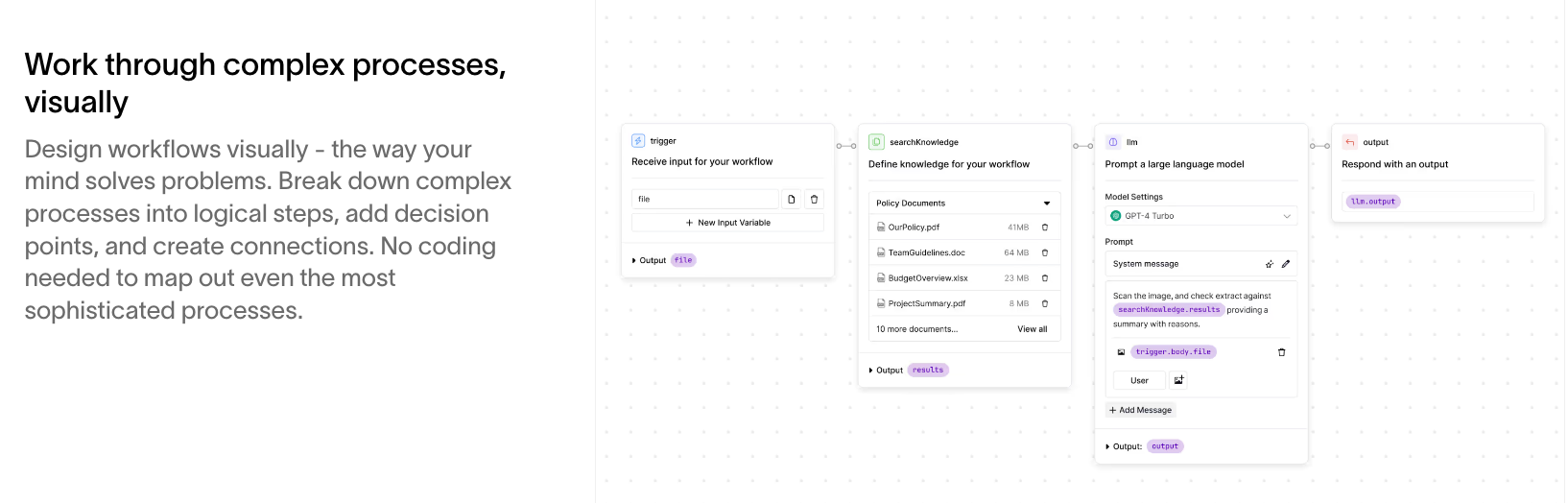The height and width of the screenshot is (503, 1568).
Task: Remove ProjectSummary.pdf with its trash icon
Action: pos(1045,303)
